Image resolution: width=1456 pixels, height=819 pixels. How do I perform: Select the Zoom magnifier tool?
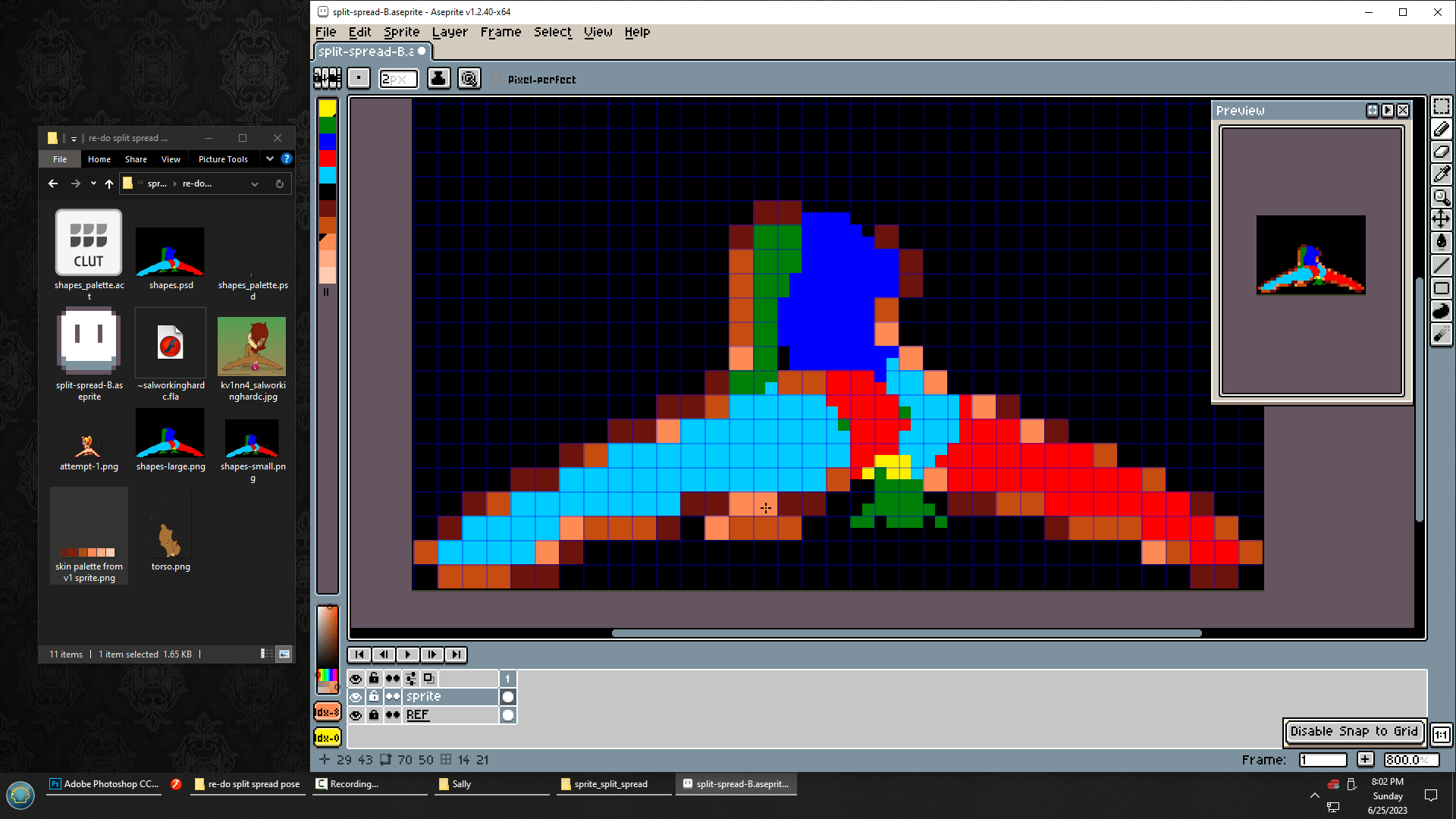pos(1441,197)
